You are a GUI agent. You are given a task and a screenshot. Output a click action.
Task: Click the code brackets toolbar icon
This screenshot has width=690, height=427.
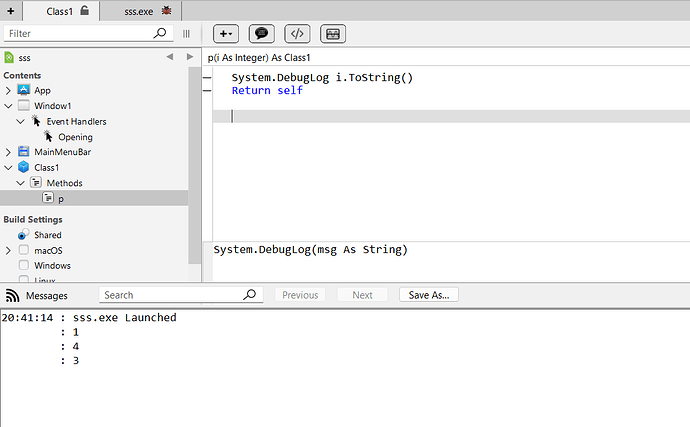click(297, 34)
